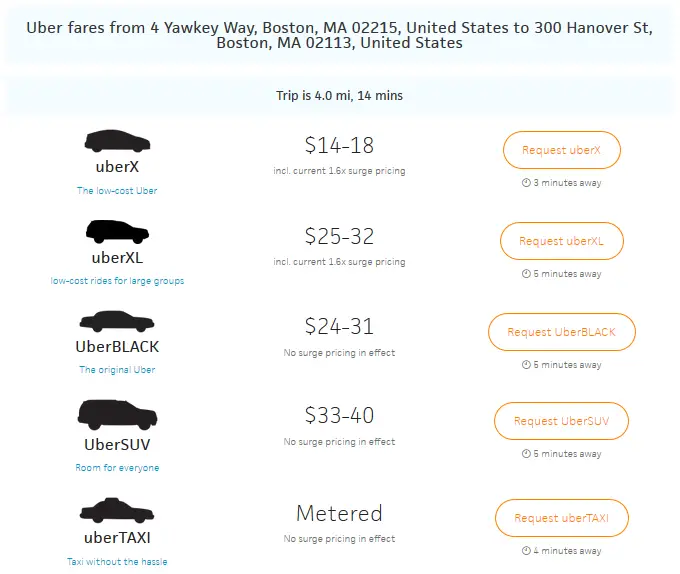Follow 'Taxi without the hassle' link
Image resolution: width=680 pixels, height=574 pixels.
click(x=117, y=562)
